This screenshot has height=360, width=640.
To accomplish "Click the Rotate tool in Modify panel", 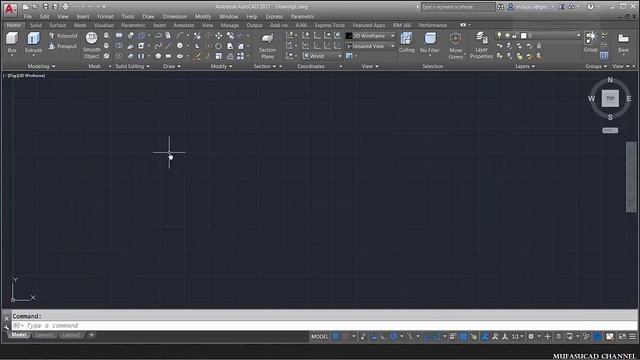I will [218, 46].
